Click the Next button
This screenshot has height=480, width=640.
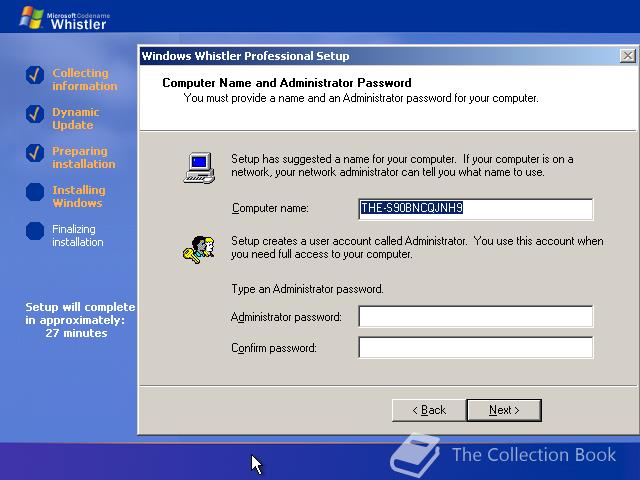coord(504,410)
